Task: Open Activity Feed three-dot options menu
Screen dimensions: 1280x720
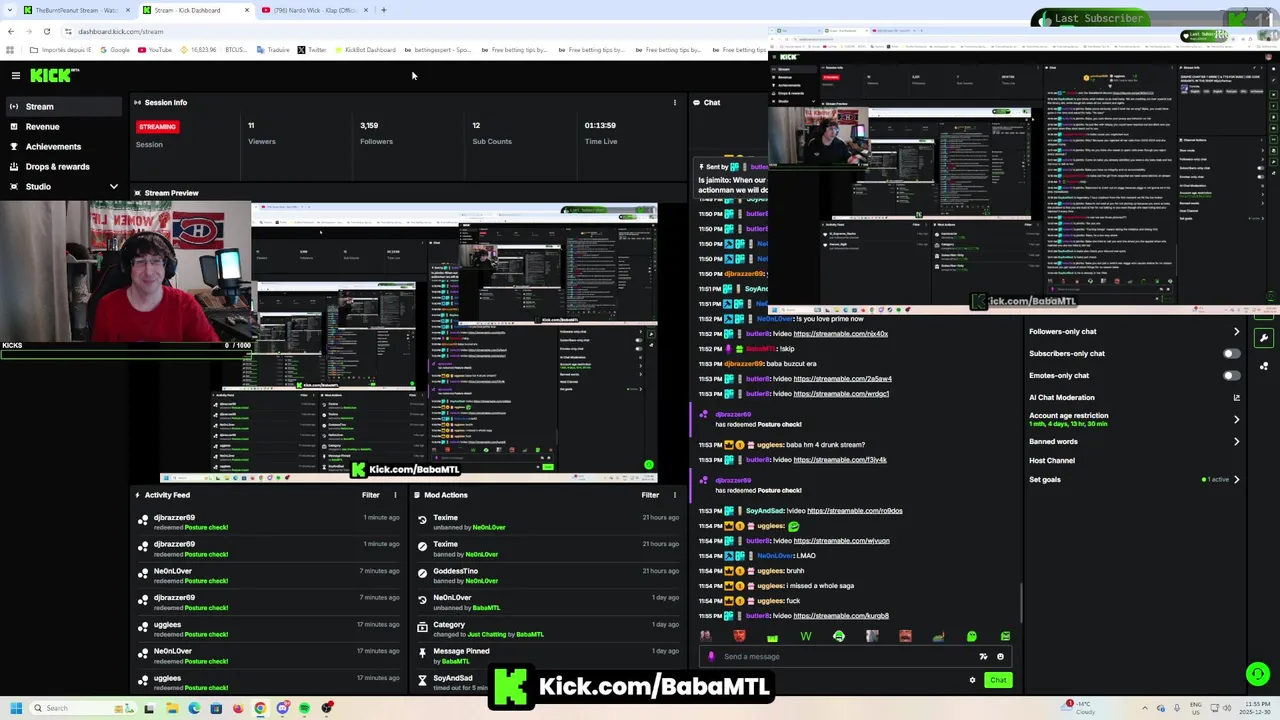Action: tap(395, 495)
